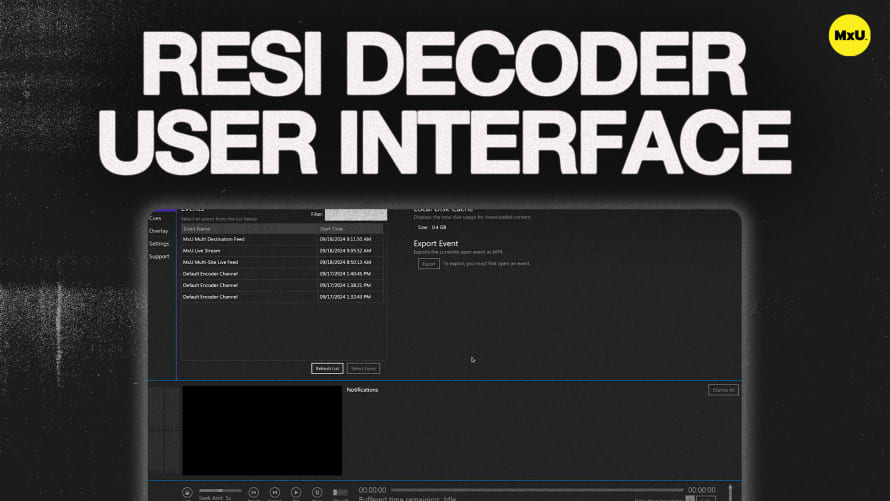Click the lock icon in playback bar
Viewport: 890px width, 501px height.
[x=187, y=492]
